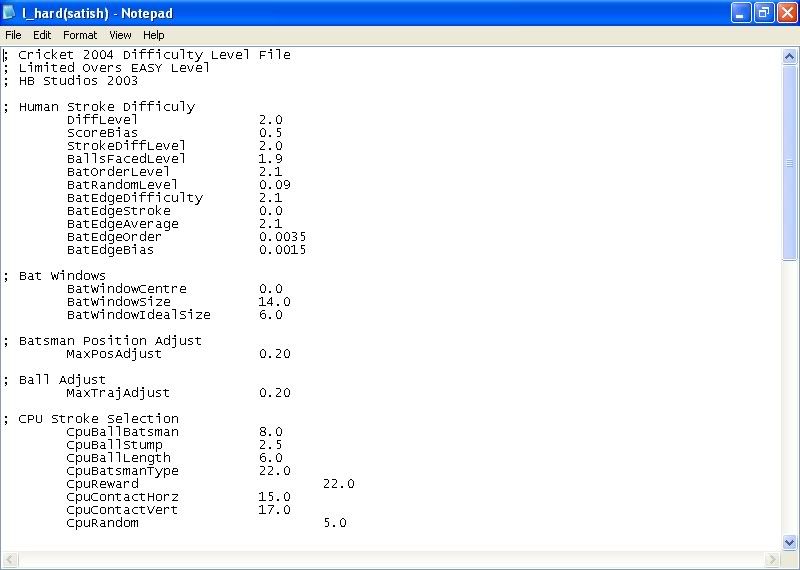800x570 pixels.
Task: Click the BatWindowSize value 14.0
Action: point(274,302)
